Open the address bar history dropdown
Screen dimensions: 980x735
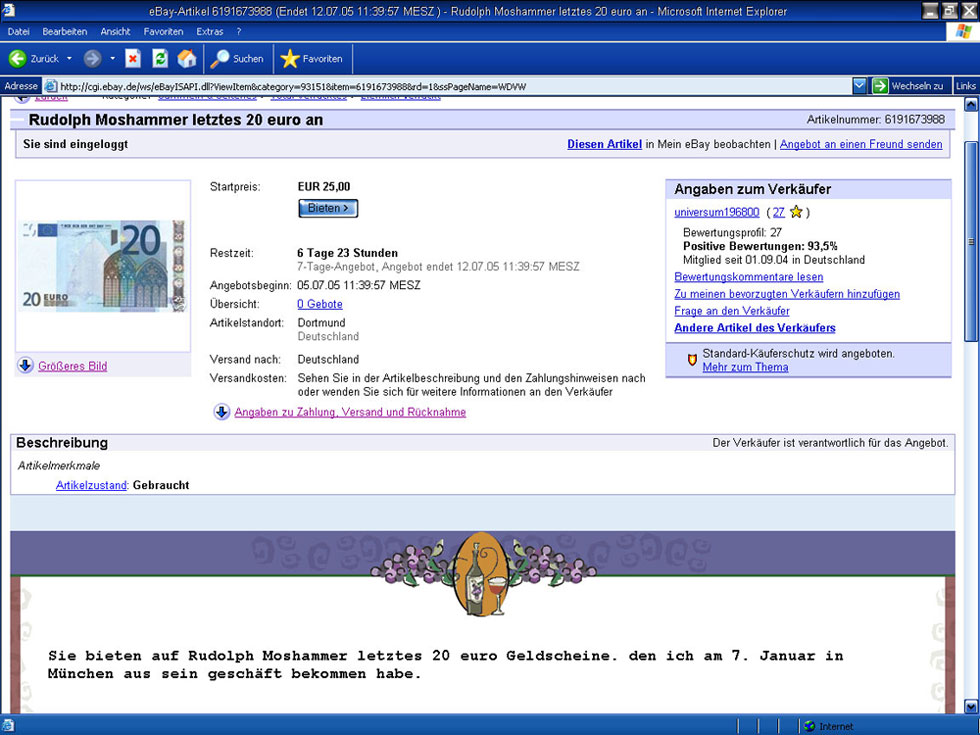pos(859,86)
